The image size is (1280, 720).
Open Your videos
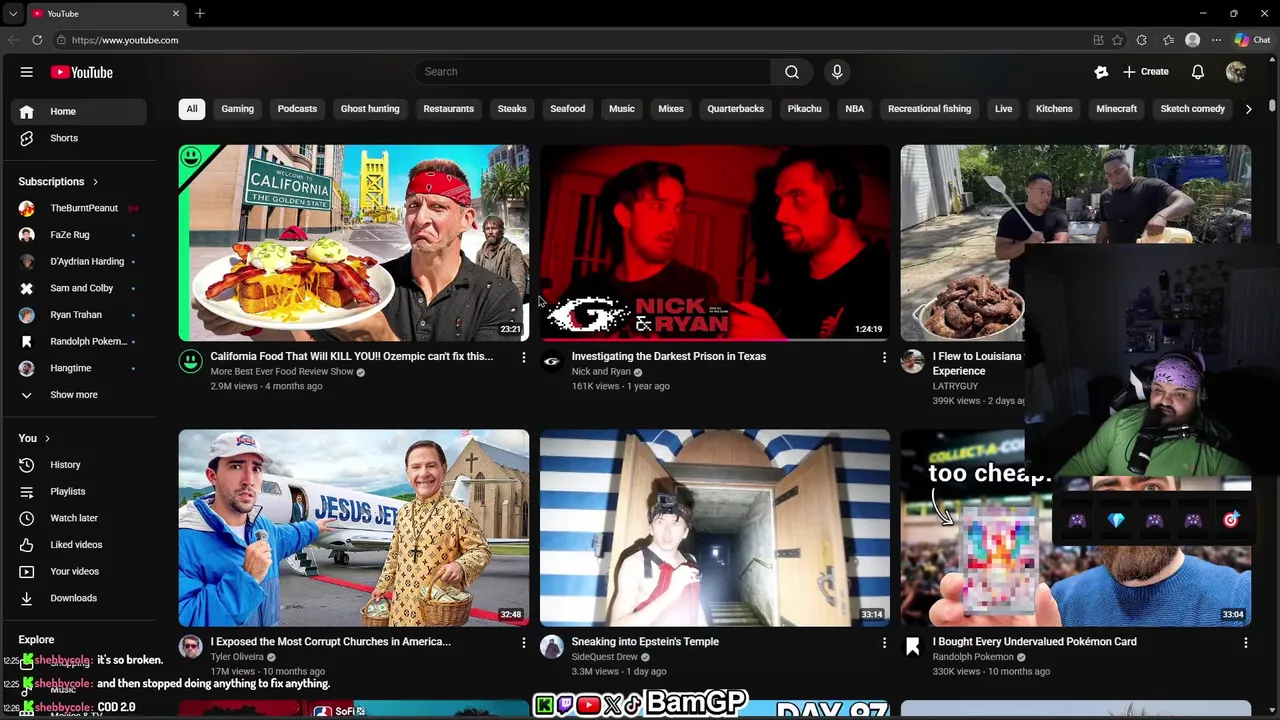78,571
